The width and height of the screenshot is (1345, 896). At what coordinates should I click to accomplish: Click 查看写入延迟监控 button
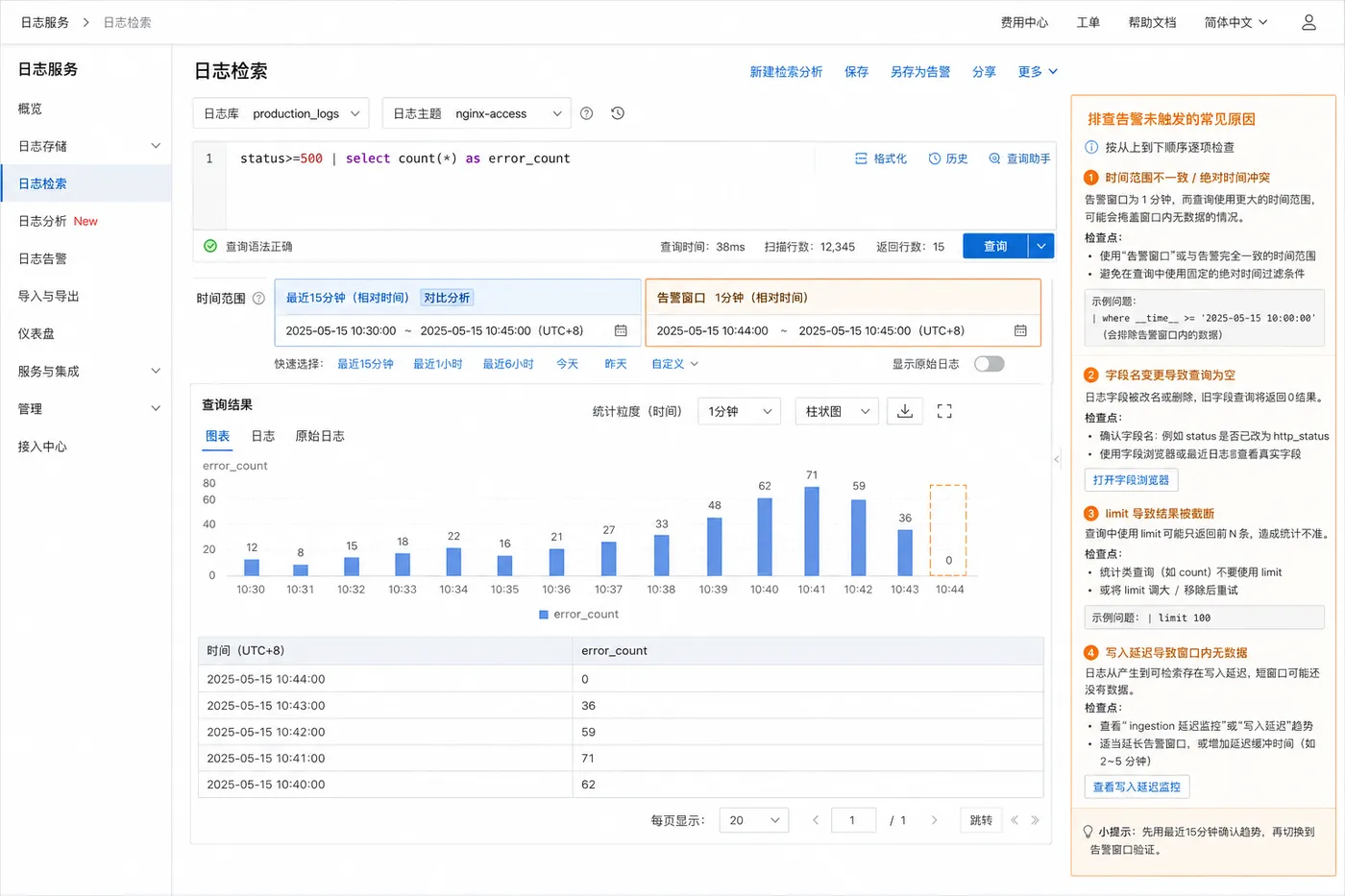pyautogui.click(x=1137, y=787)
